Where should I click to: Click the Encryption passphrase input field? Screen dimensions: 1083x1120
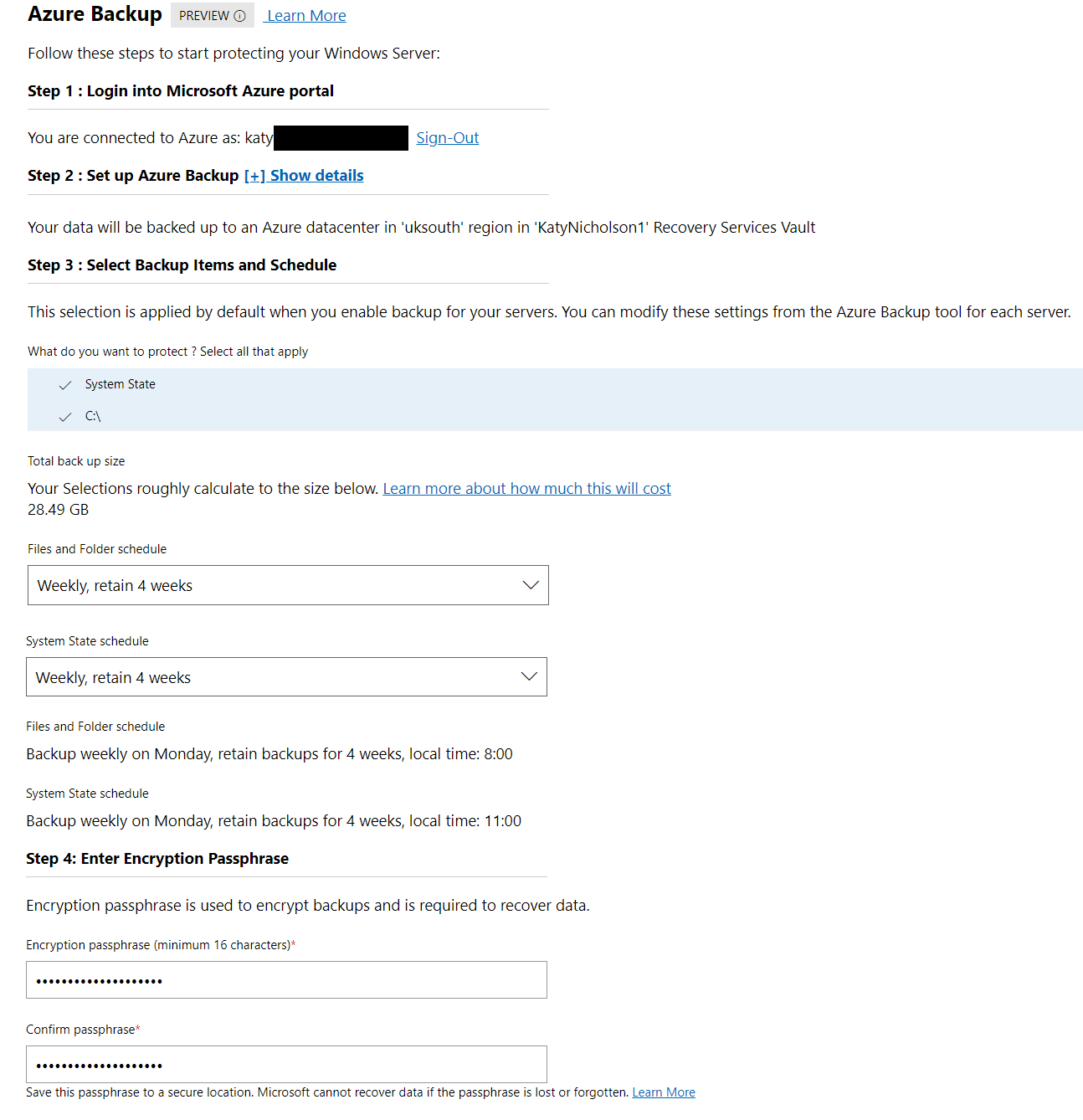286,980
